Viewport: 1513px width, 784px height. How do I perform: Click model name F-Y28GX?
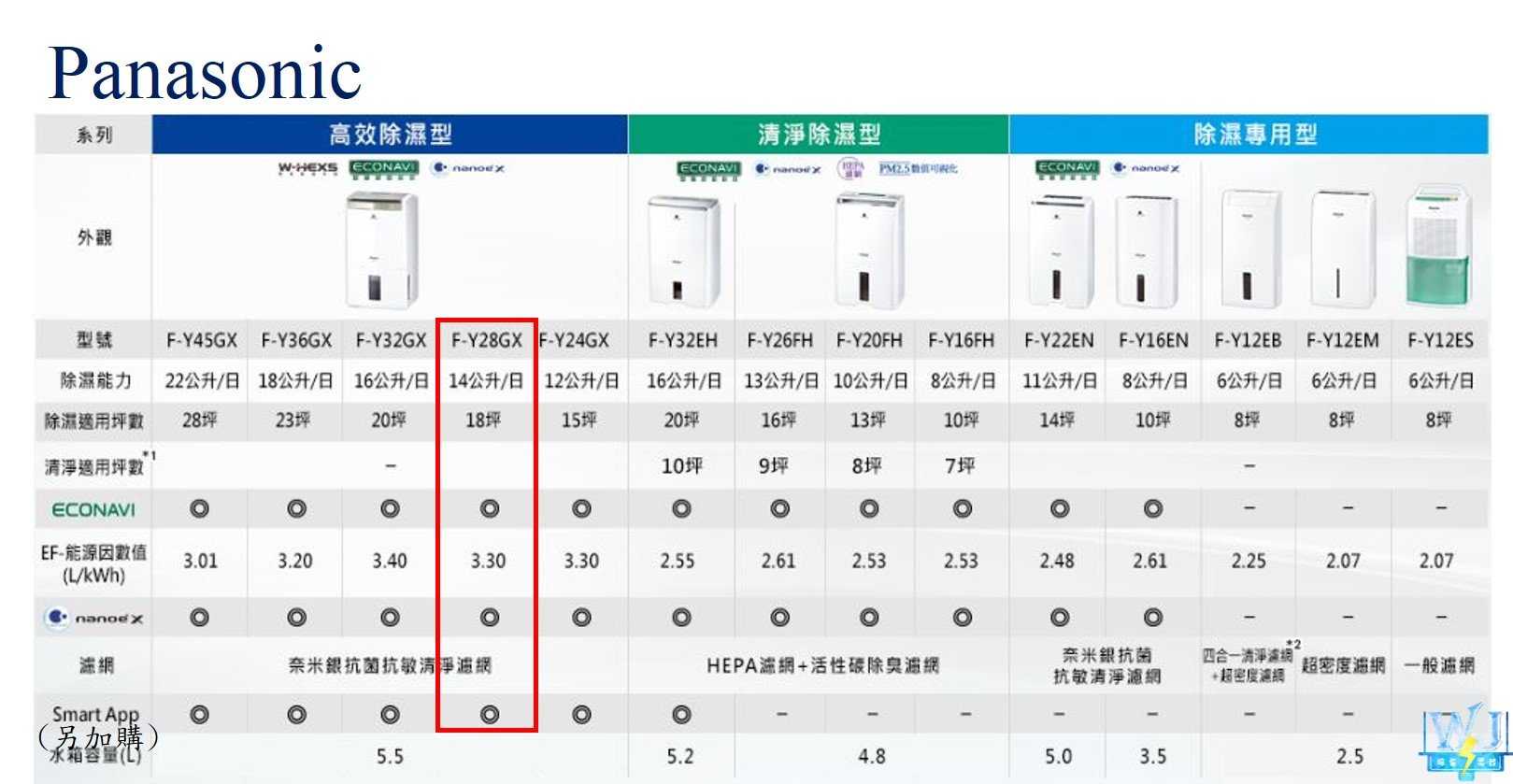[x=486, y=341]
